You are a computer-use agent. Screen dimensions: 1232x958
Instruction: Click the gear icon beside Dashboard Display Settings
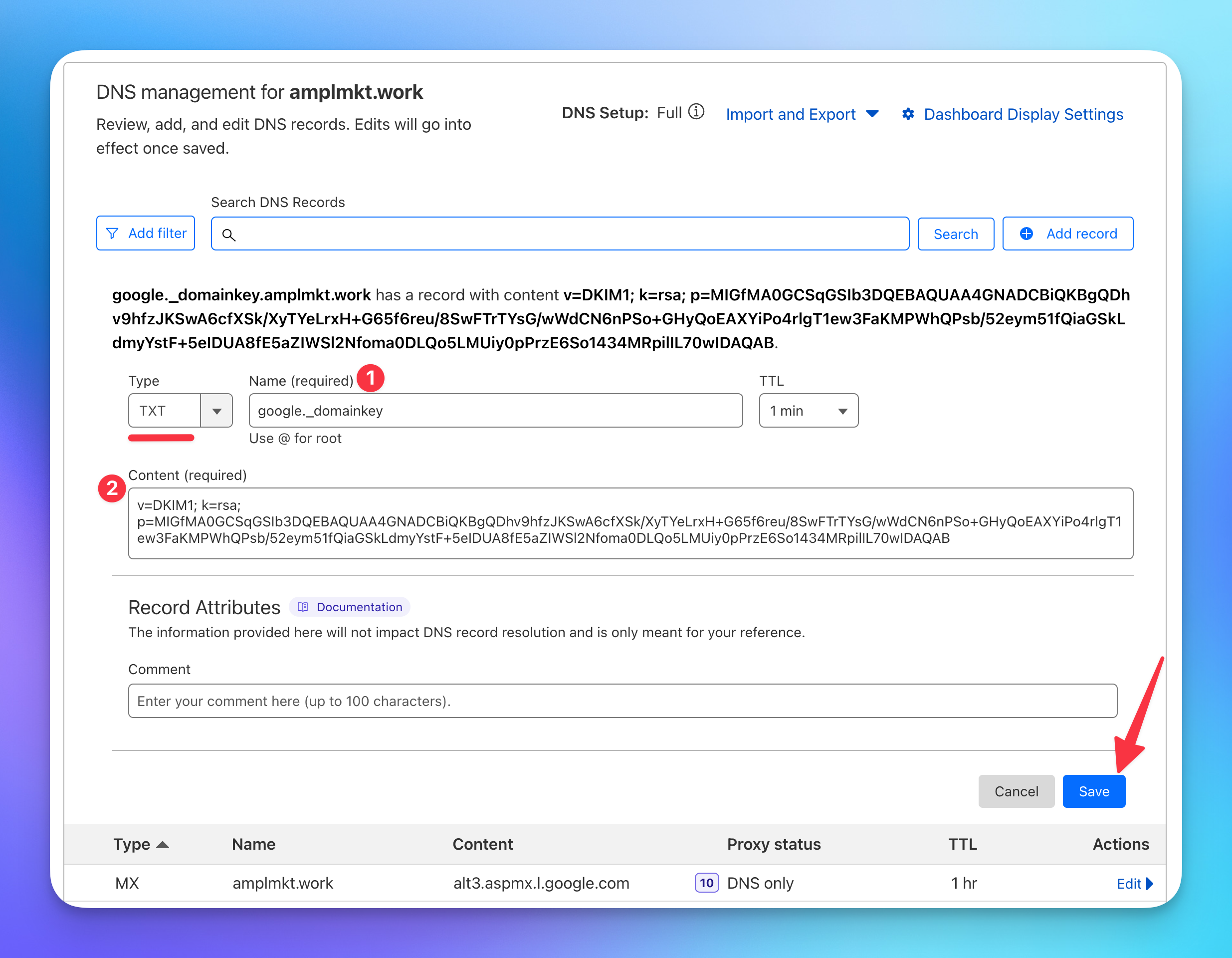pyautogui.click(x=908, y=114)
